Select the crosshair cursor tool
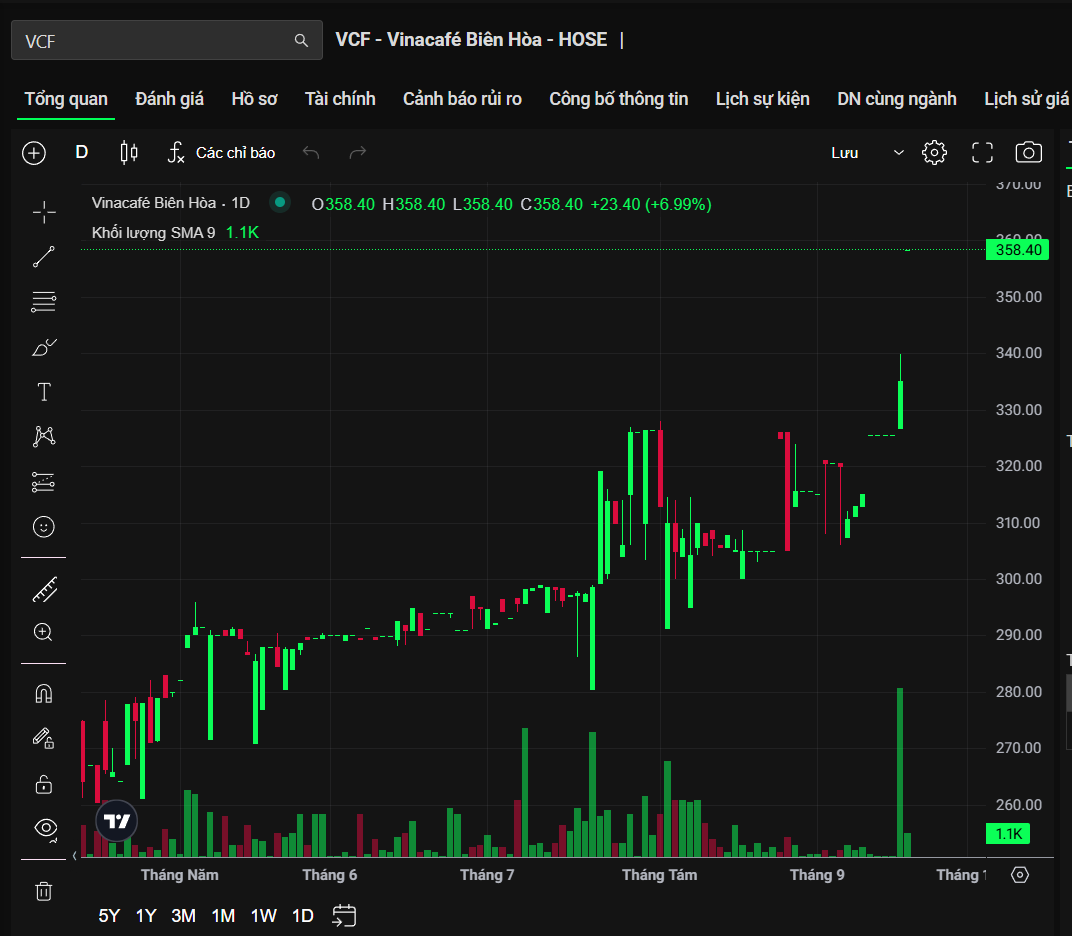This screenshot has height=936, width=1072. pos(44,212)
